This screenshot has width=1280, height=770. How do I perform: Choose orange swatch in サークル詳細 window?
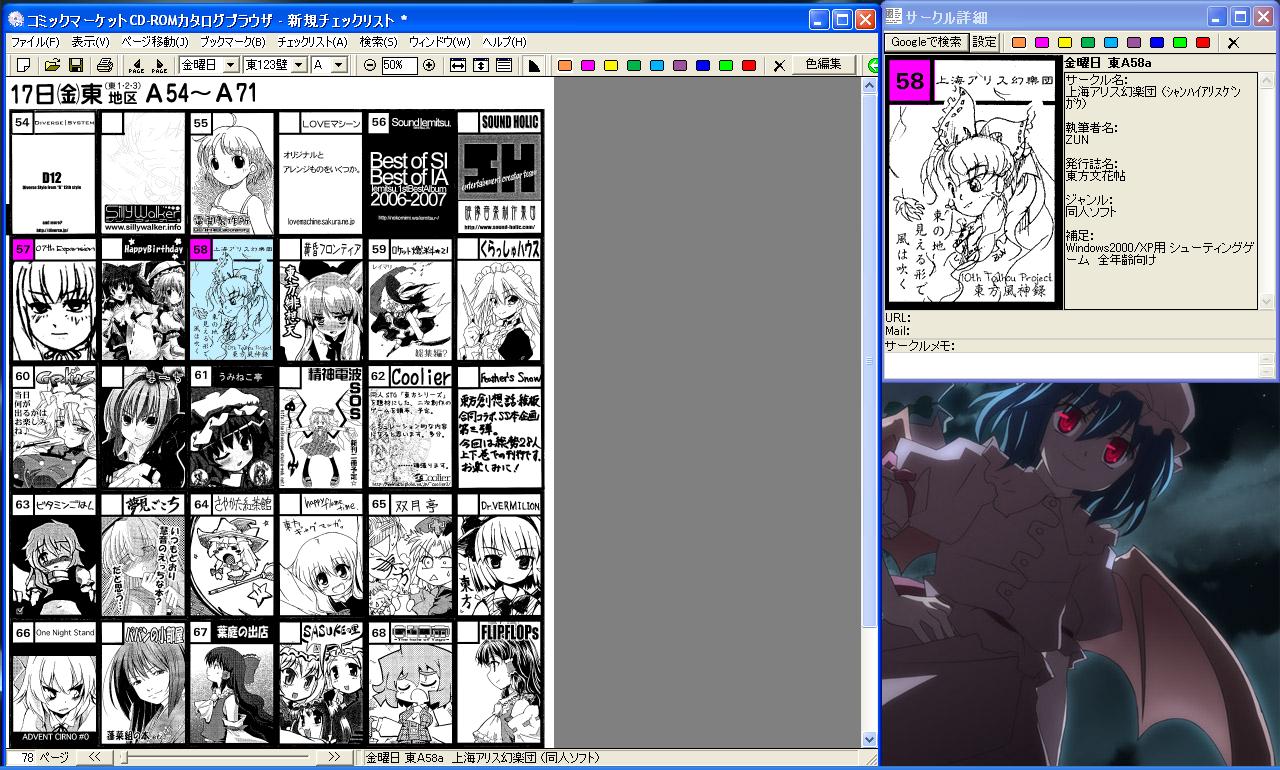click(1019, 43)
